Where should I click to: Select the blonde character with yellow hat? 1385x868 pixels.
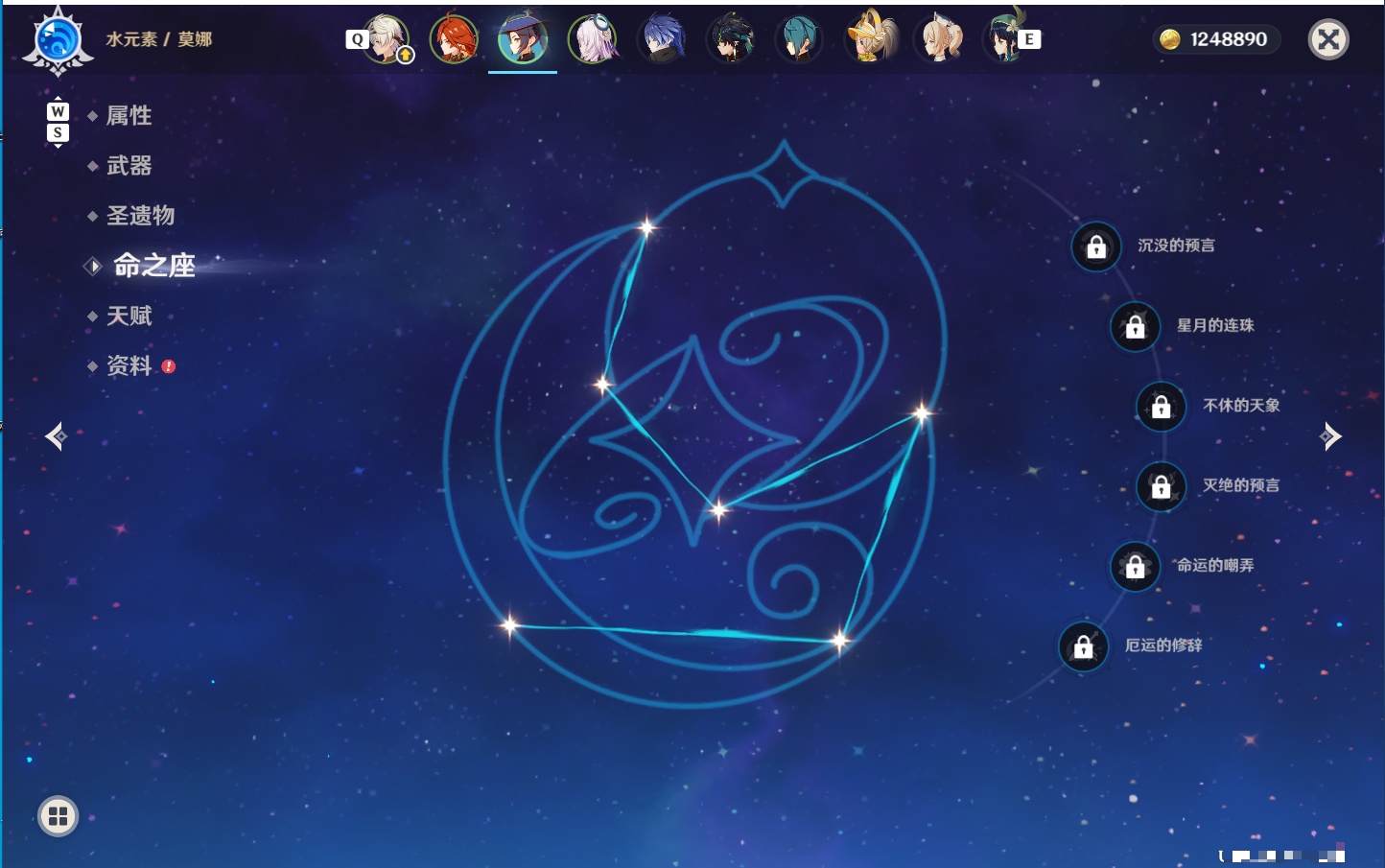870,37
